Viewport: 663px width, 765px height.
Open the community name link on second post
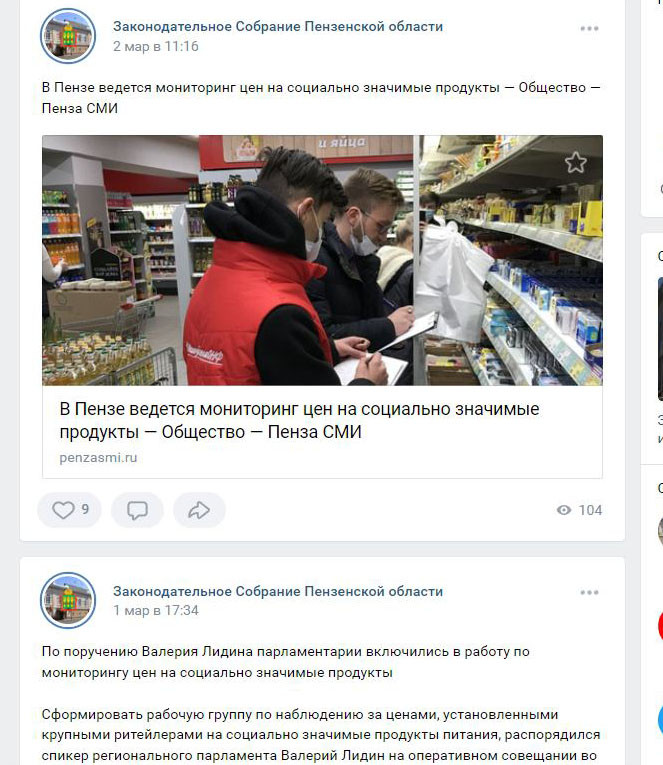coord(278,591)
